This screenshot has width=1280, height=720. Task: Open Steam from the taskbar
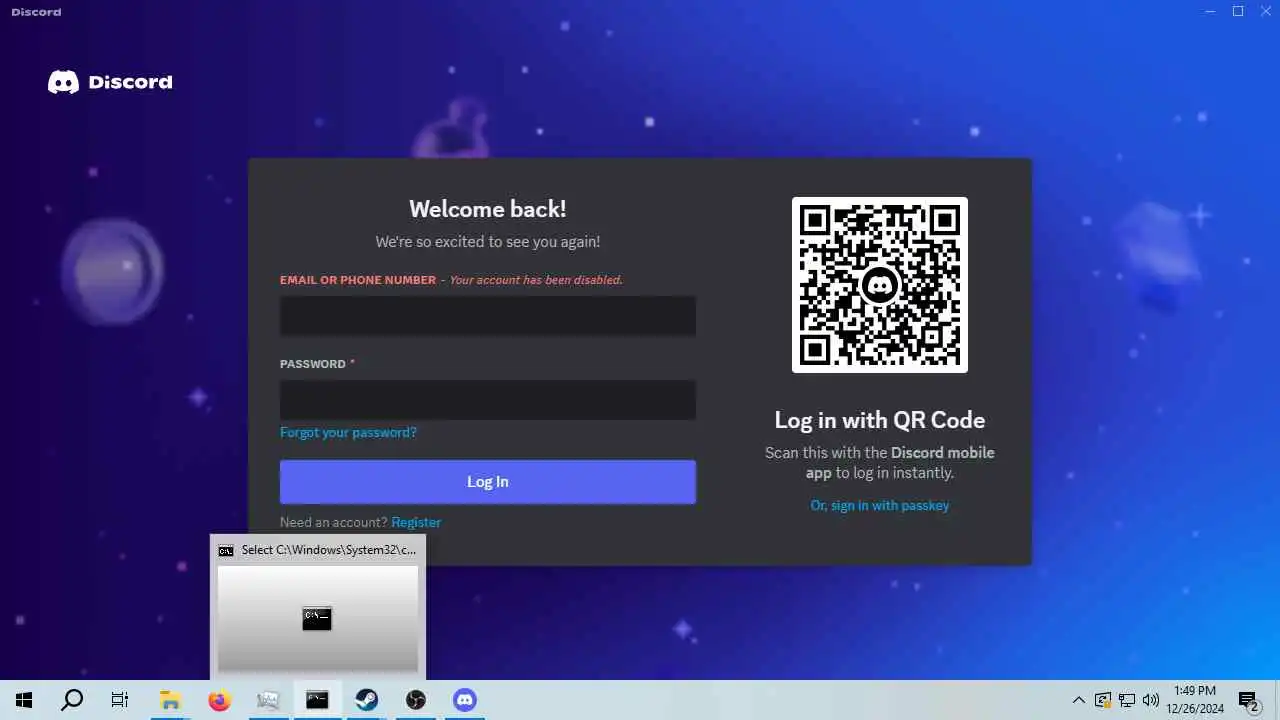click(367, 700)
